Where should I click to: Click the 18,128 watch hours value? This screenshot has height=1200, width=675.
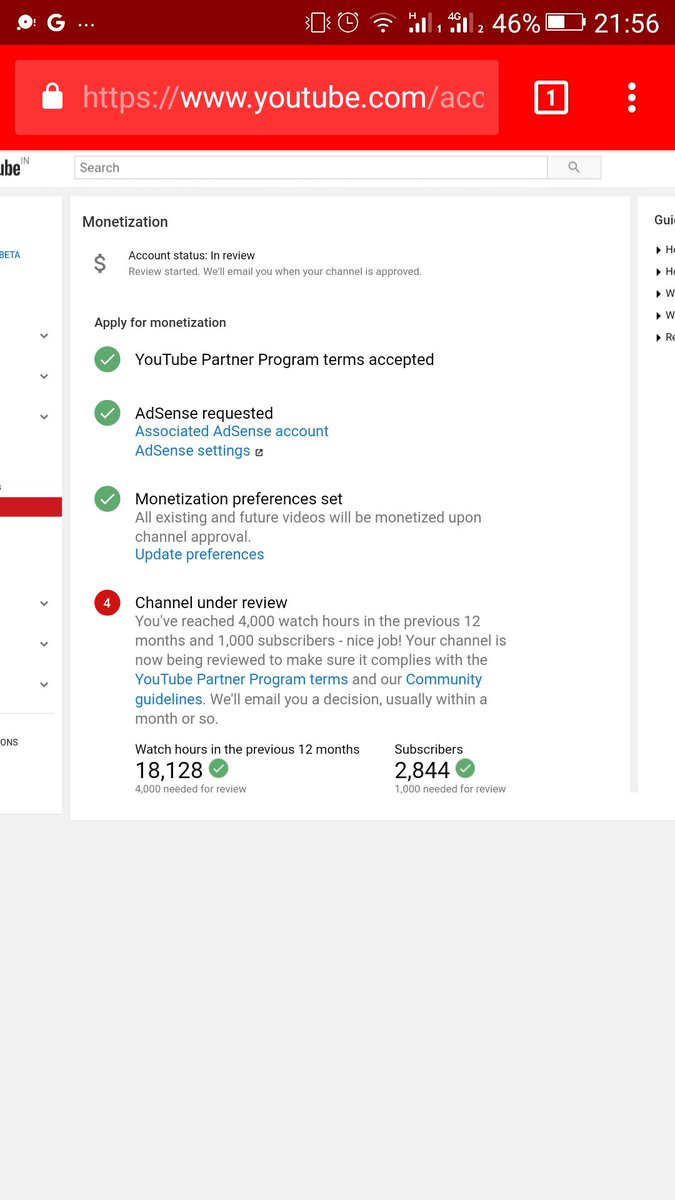point(169,770)
